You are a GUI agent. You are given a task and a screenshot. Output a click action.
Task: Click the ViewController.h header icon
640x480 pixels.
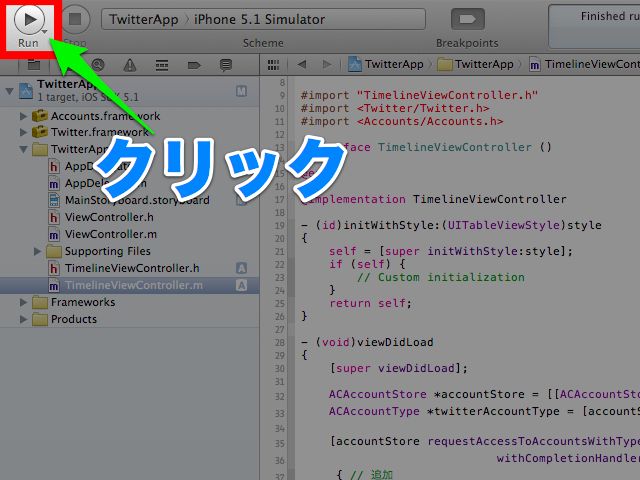(53, 217)
